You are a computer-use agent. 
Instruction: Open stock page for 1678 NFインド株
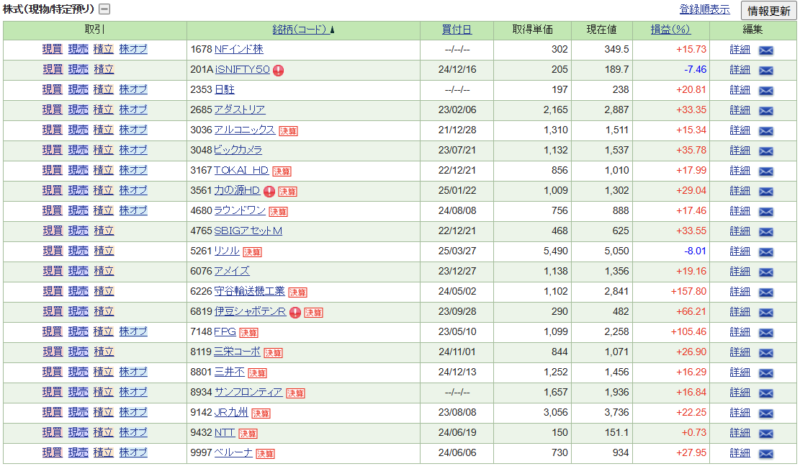[x=238, y=49]
